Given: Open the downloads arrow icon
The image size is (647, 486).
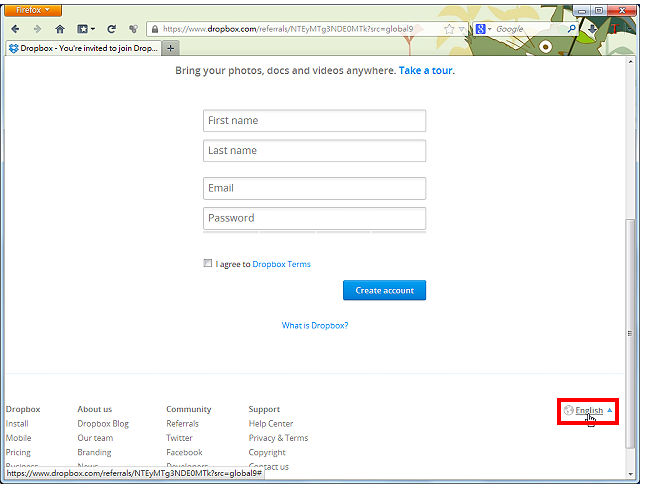Looking at the screenshot, I should click(x=592, y=29).
